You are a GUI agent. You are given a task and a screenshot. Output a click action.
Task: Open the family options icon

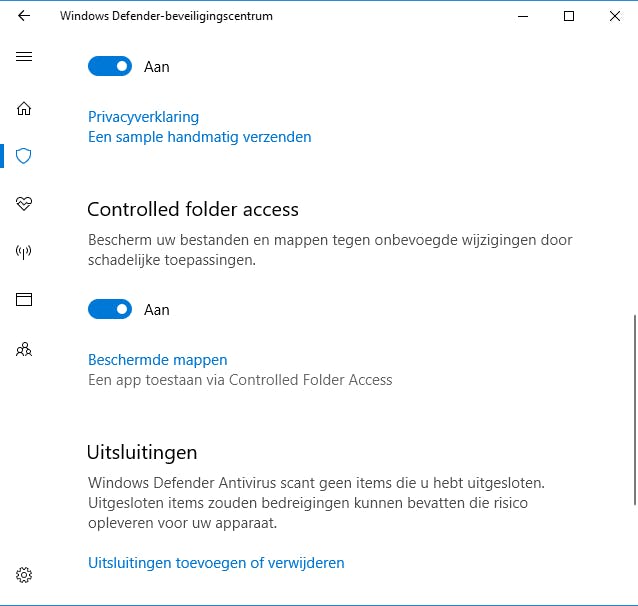24,349
